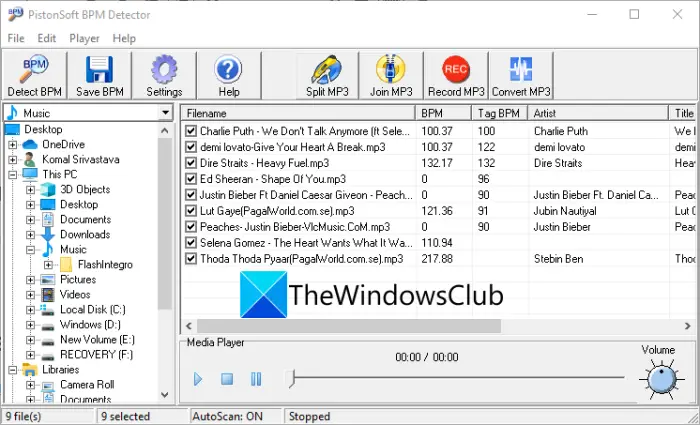Viewport: 700px width, 425px height.
Task: Expand the OneDrive tree node
Action: [x=12, y=145]
